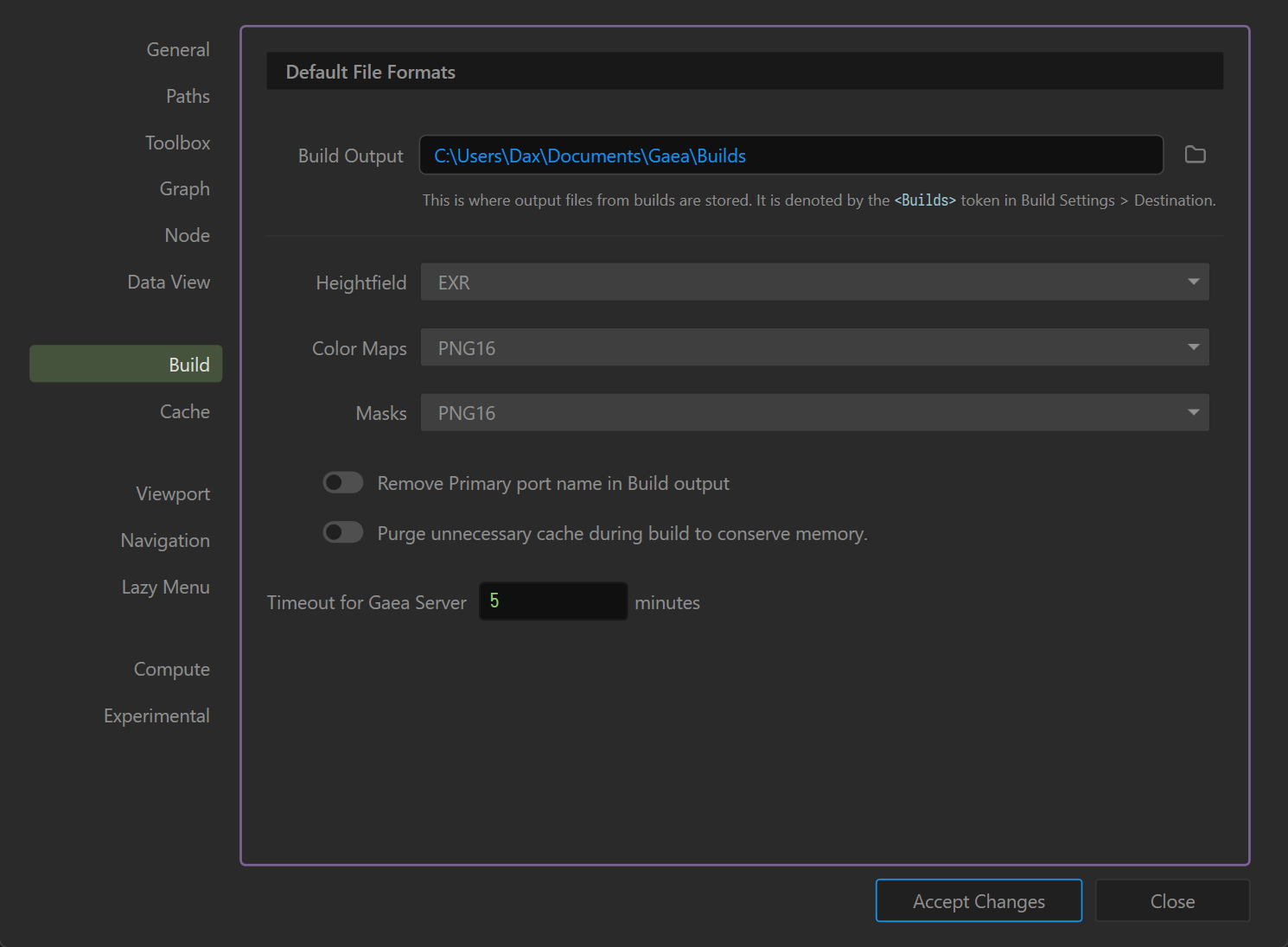Viewport: 1288px width, 947px height.
Task: Click the Close button
Action: point(1172,900)
